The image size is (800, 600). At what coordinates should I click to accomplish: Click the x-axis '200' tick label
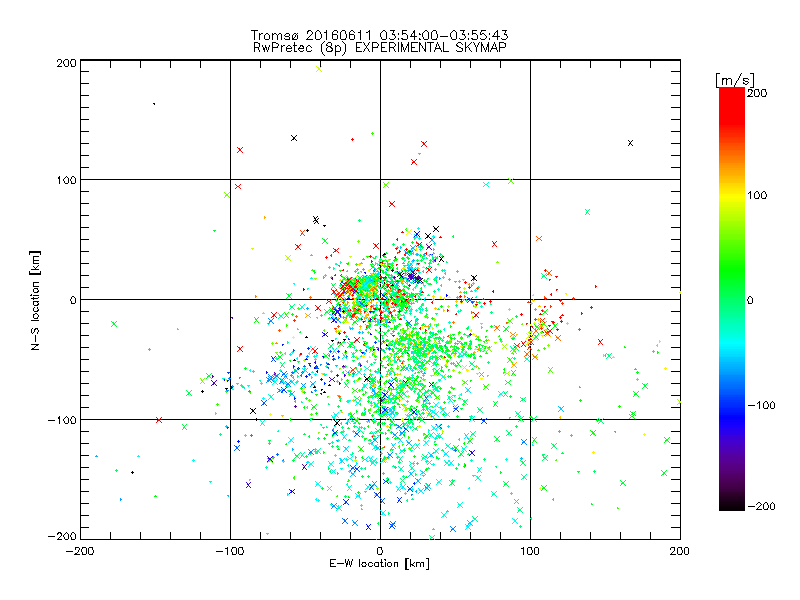(680, 551)
